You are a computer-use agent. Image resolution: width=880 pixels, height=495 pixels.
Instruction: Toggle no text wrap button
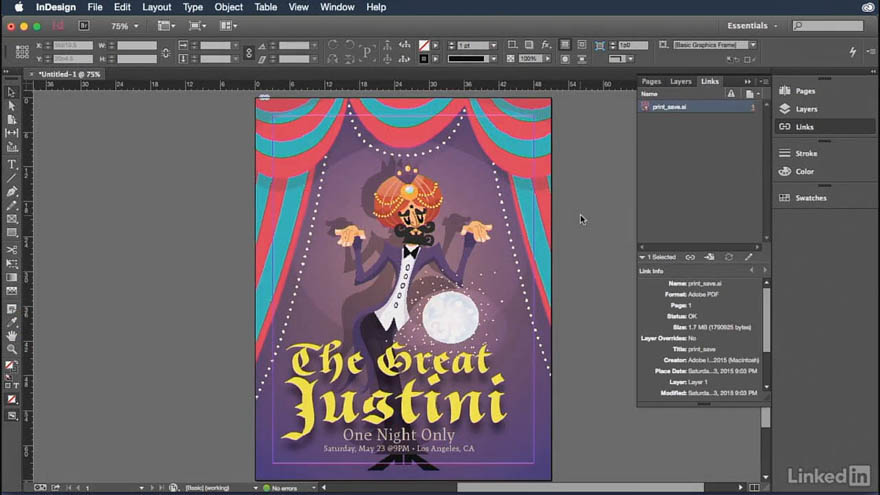[565, 45]
